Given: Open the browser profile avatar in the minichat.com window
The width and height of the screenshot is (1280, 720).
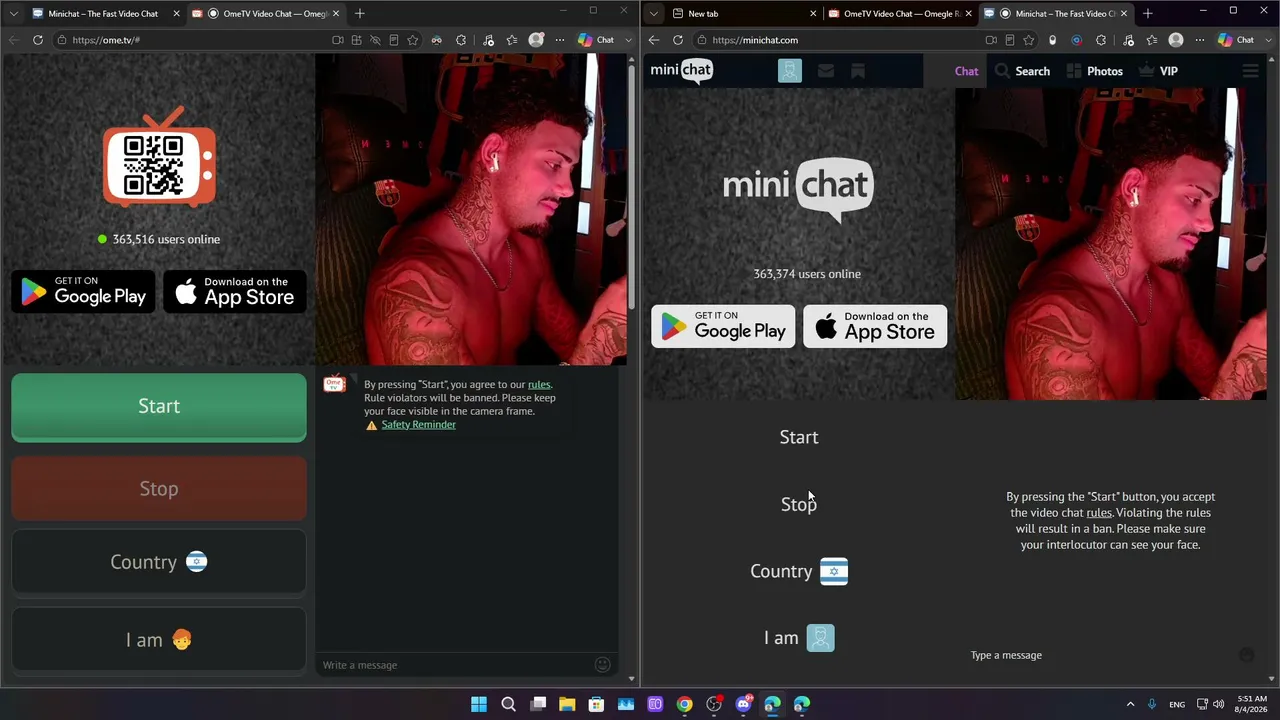Looking at the screenshot, I should click(1176, 40).
